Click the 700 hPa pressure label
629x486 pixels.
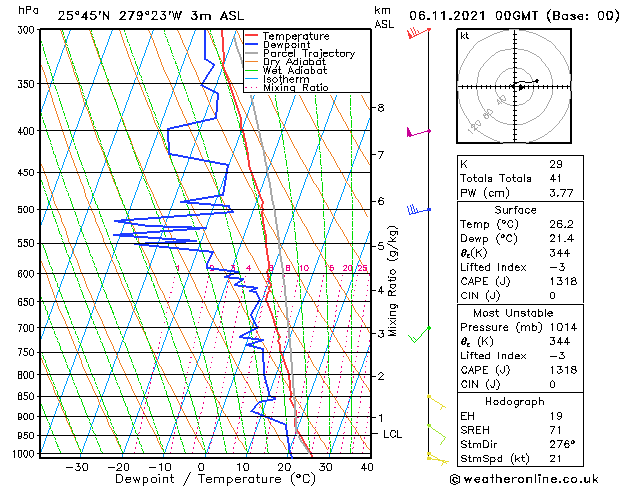pos(28,328)
